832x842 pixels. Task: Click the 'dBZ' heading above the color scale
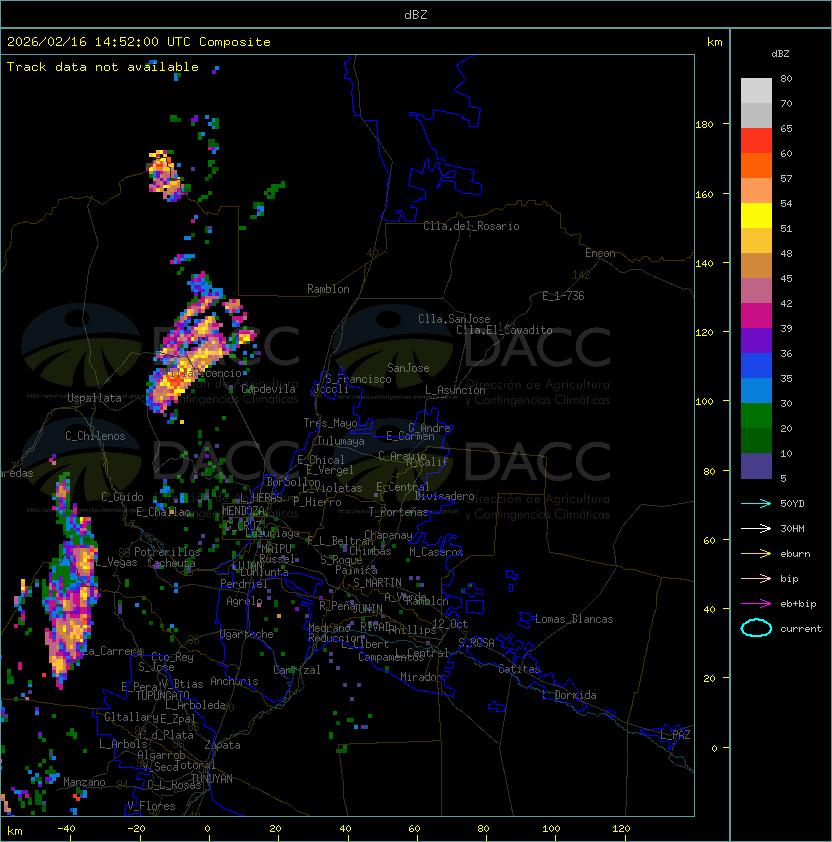pos(780,54)
